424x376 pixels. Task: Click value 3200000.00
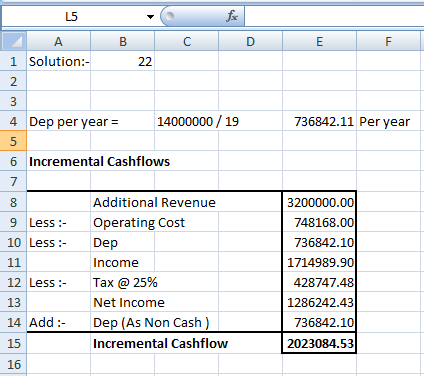click(320, 202)
